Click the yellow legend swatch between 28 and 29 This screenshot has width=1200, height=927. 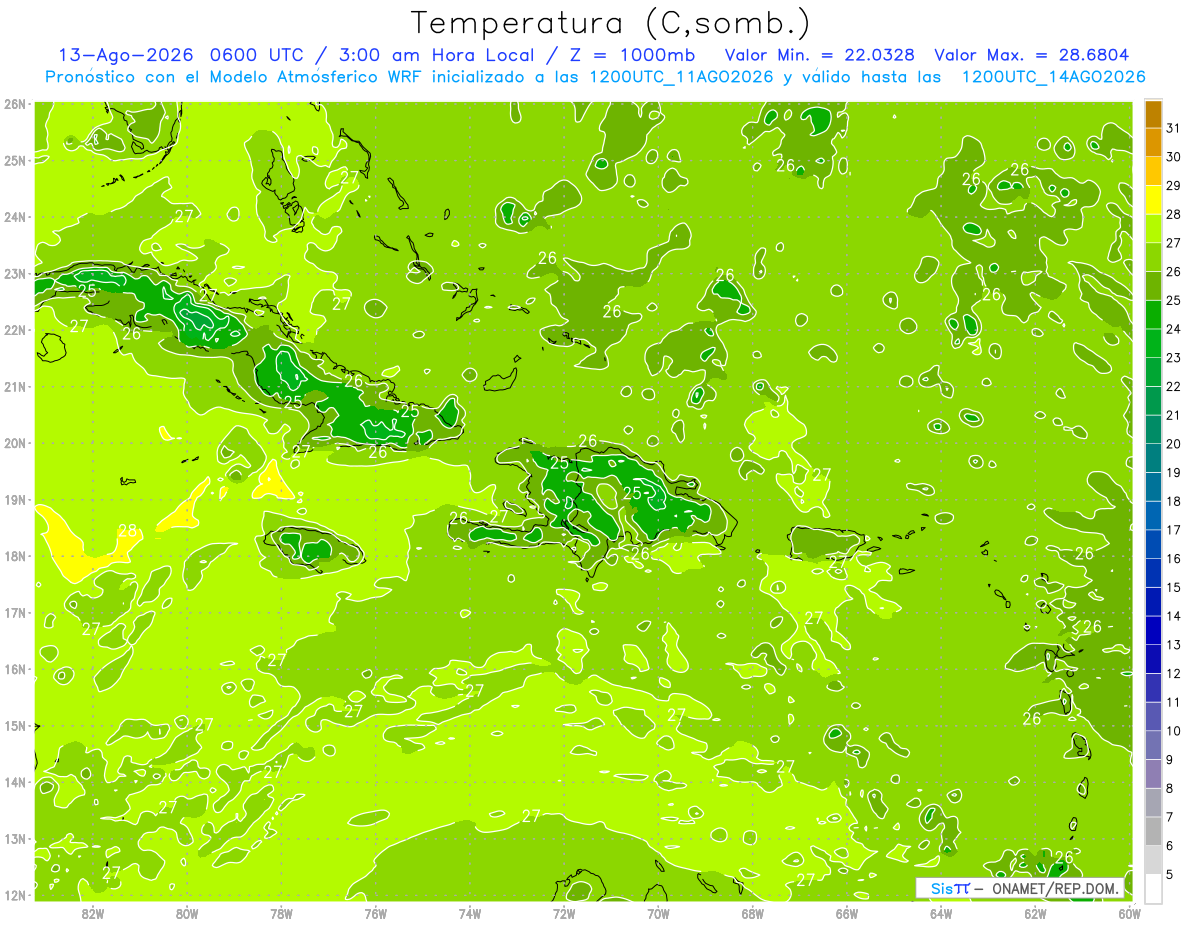point(1153,200)
